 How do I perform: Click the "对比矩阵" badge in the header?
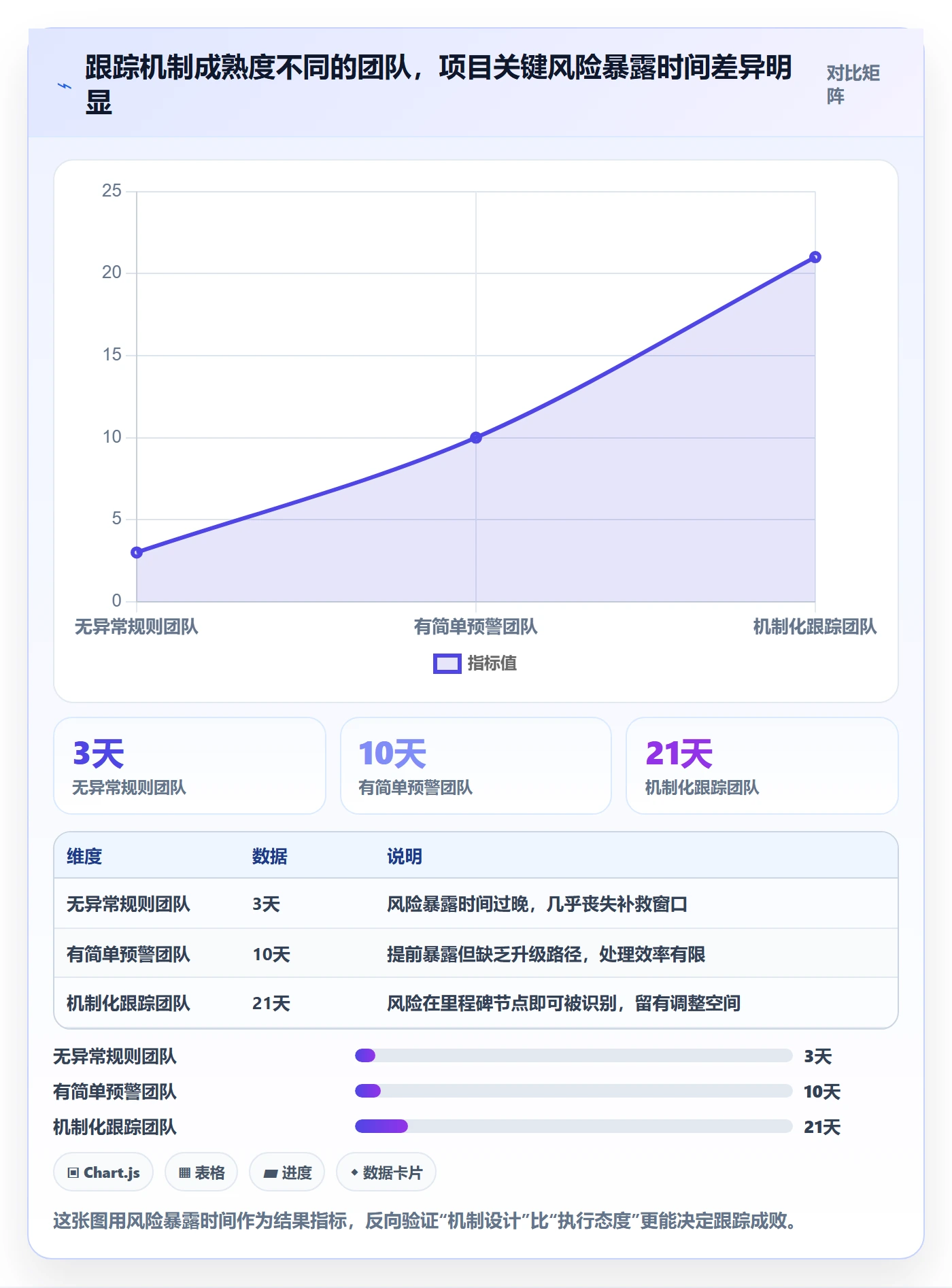click(x=853, y=84)
